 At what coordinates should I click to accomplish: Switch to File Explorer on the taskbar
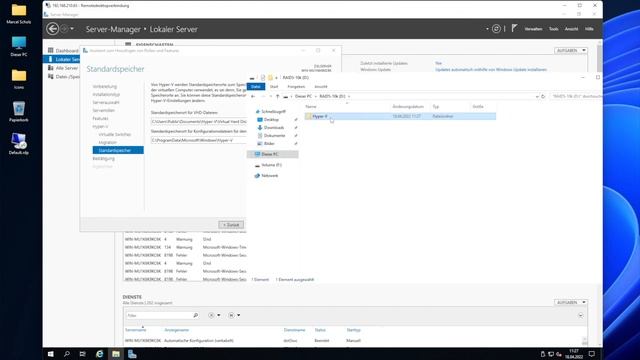pos(116,354)
